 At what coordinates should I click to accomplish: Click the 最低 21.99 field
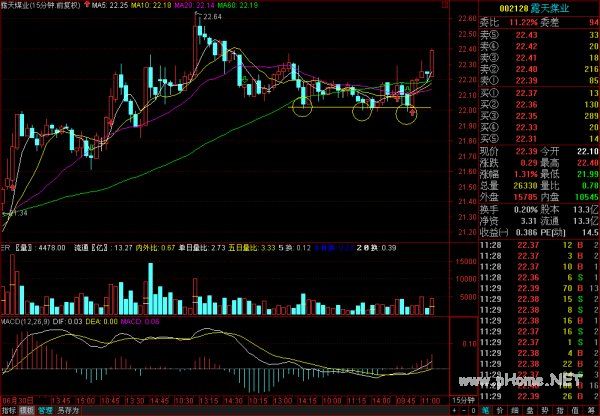[x=570, y=175]
